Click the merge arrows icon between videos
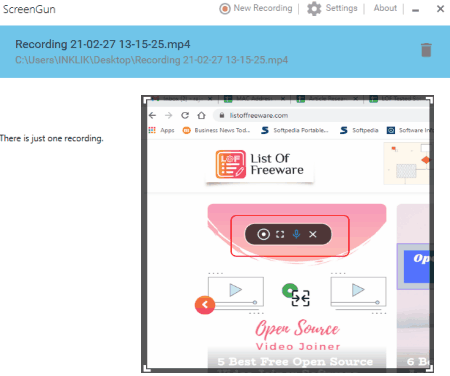The height and width of the screenshot is (376, 450). [300, 298]
